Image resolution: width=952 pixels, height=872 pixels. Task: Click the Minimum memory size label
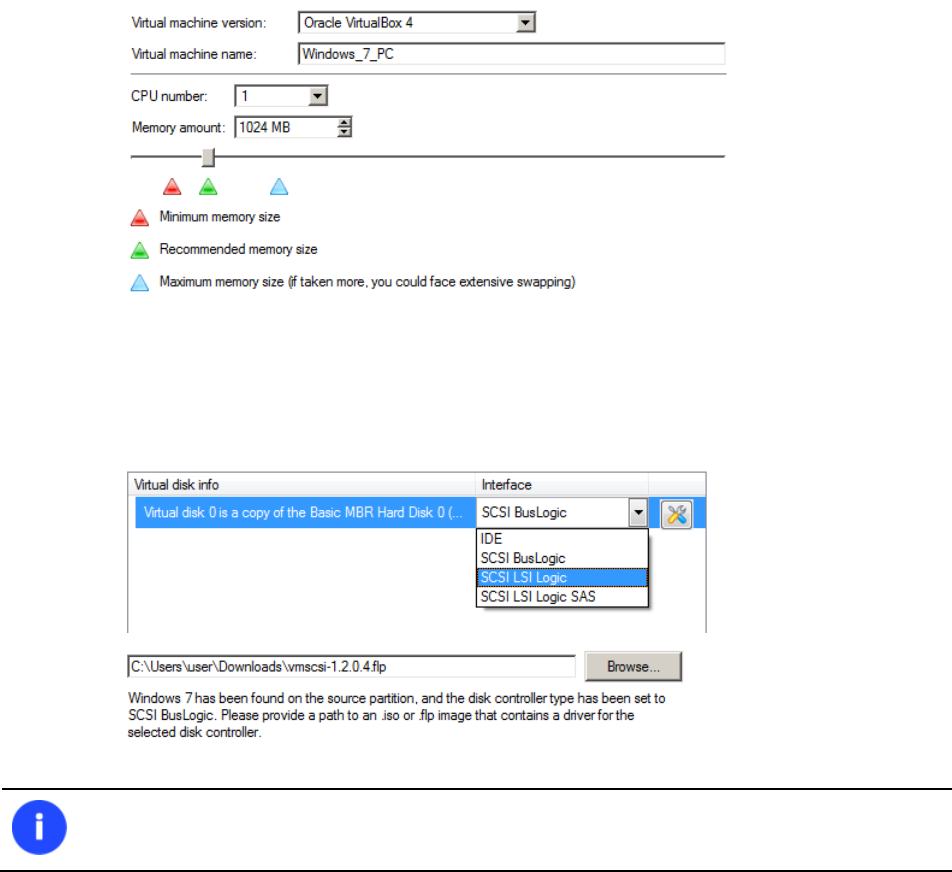pyautogui.click(x=220, y=217)
